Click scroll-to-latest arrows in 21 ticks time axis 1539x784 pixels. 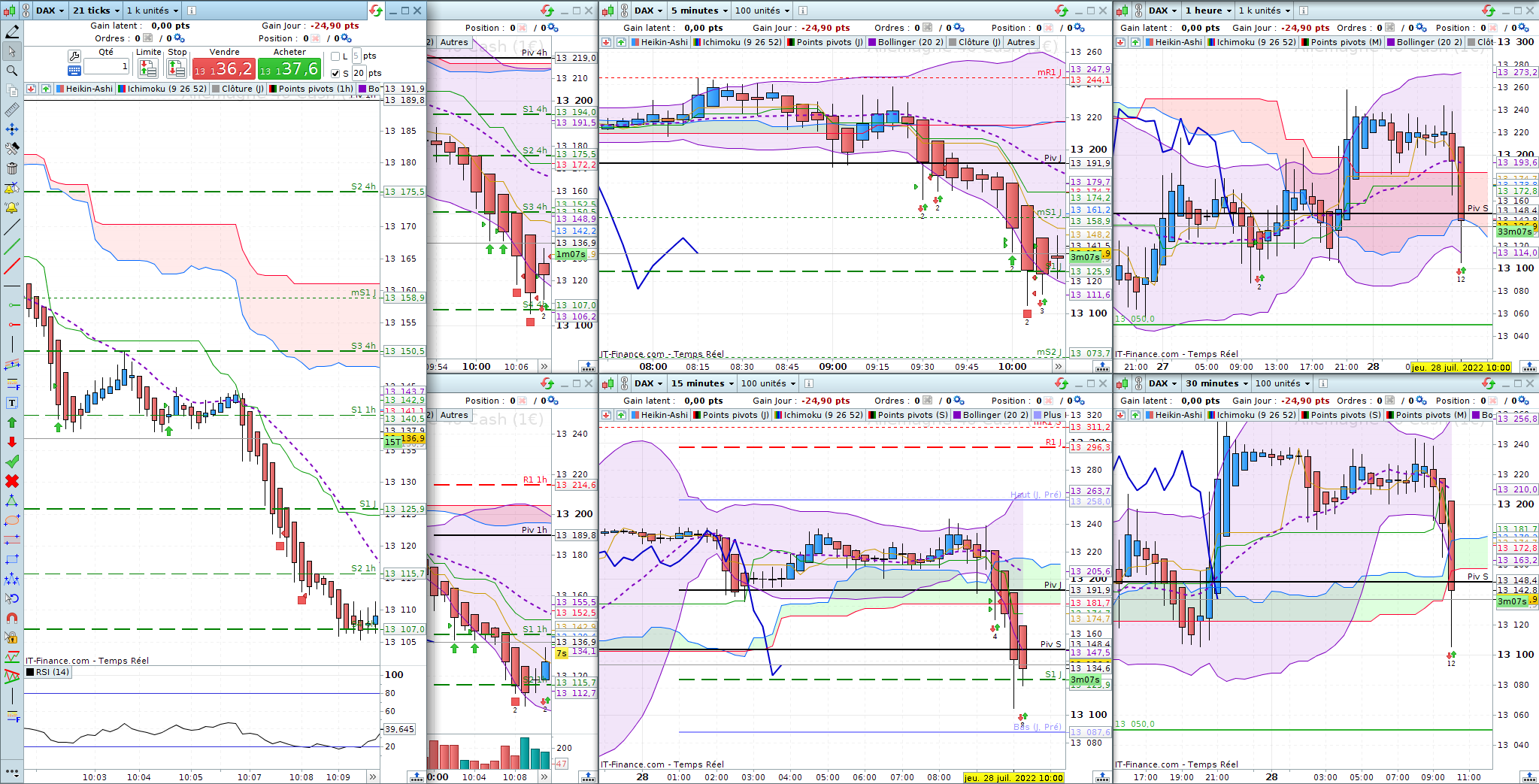[373, 776]
